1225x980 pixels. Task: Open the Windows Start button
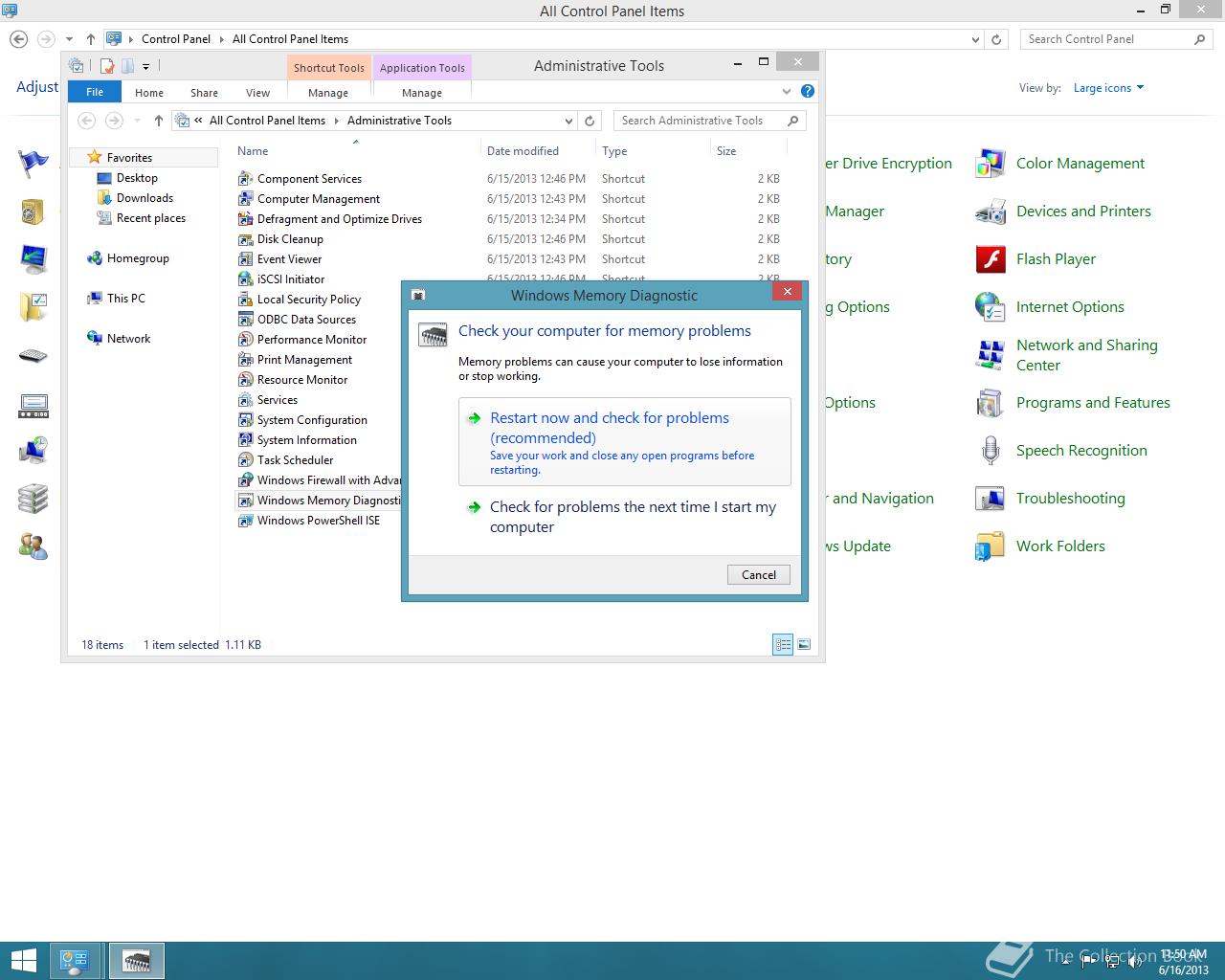click(23, 961)
